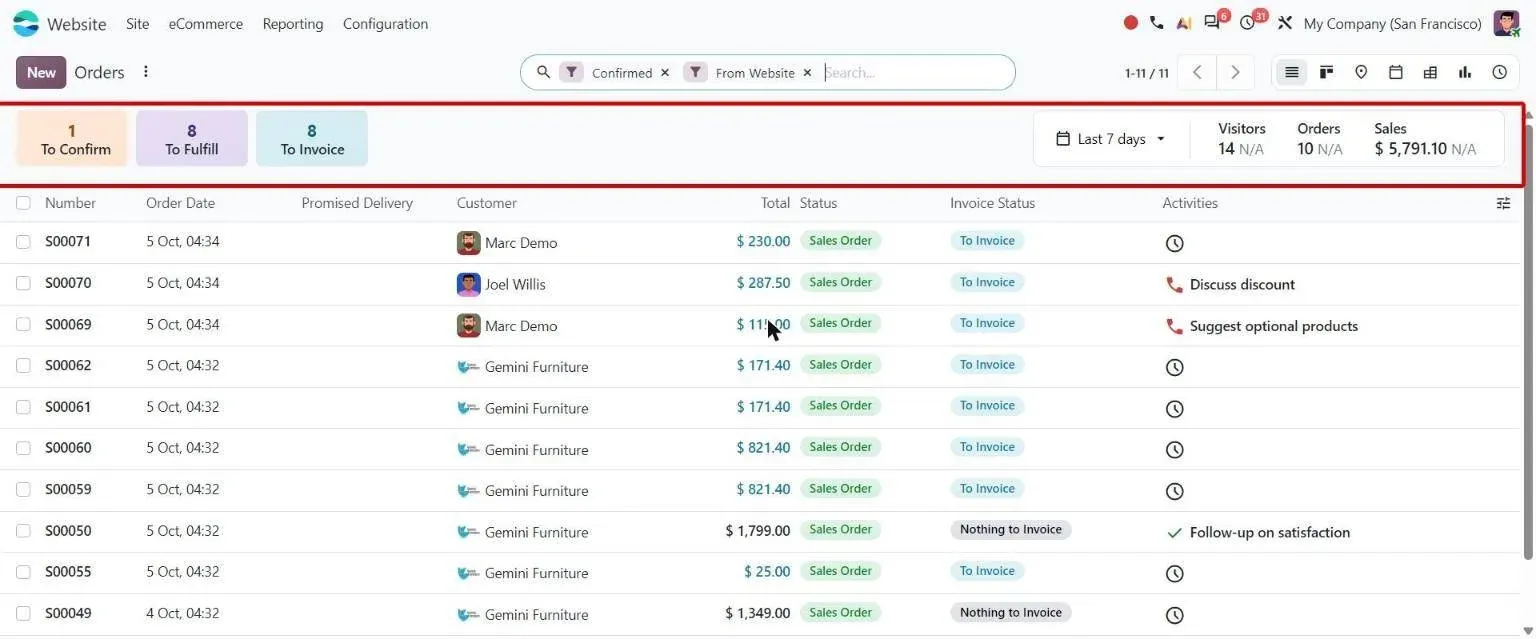Filter by the To Invoice card

312,139
